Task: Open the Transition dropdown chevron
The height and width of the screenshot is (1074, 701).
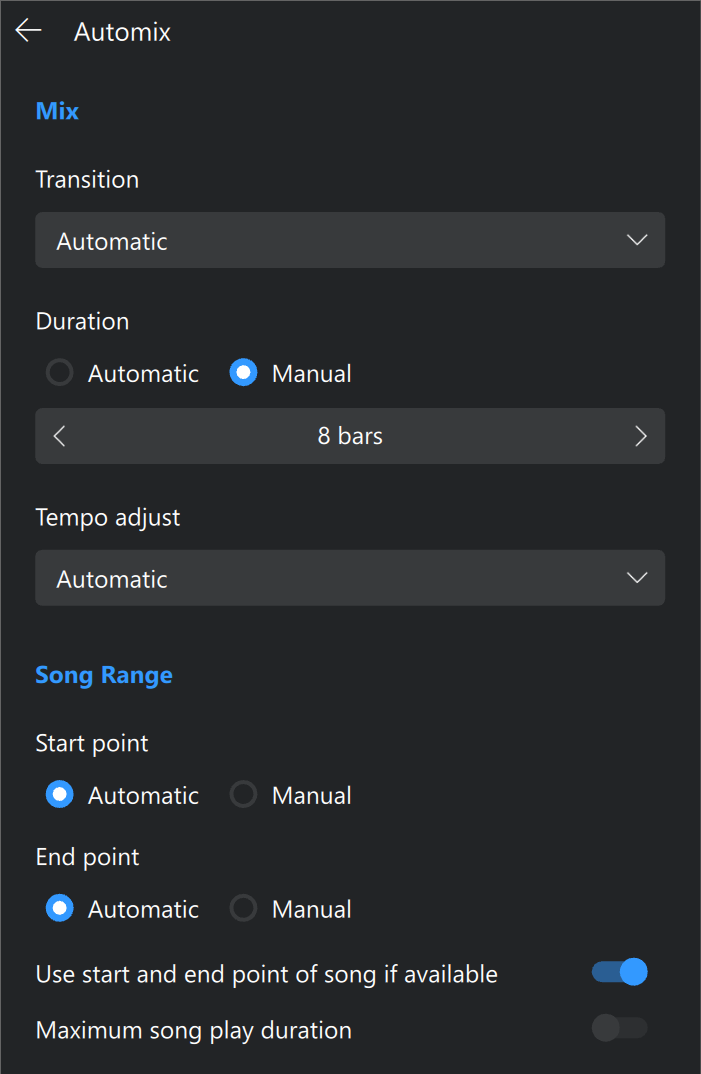Action: 637,240
